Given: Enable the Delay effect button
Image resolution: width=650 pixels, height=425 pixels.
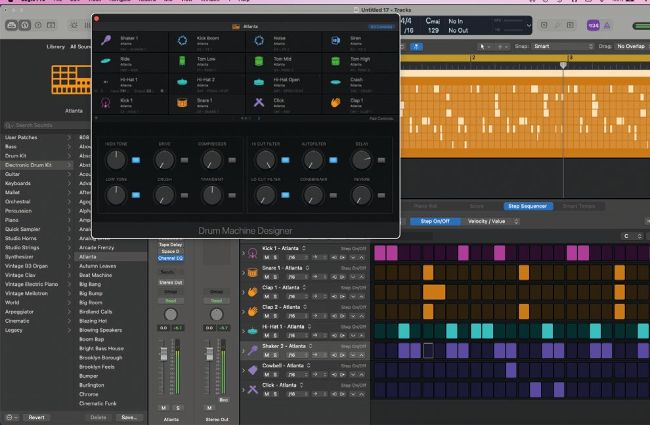Looking at the screenshot, I should 381,160.
